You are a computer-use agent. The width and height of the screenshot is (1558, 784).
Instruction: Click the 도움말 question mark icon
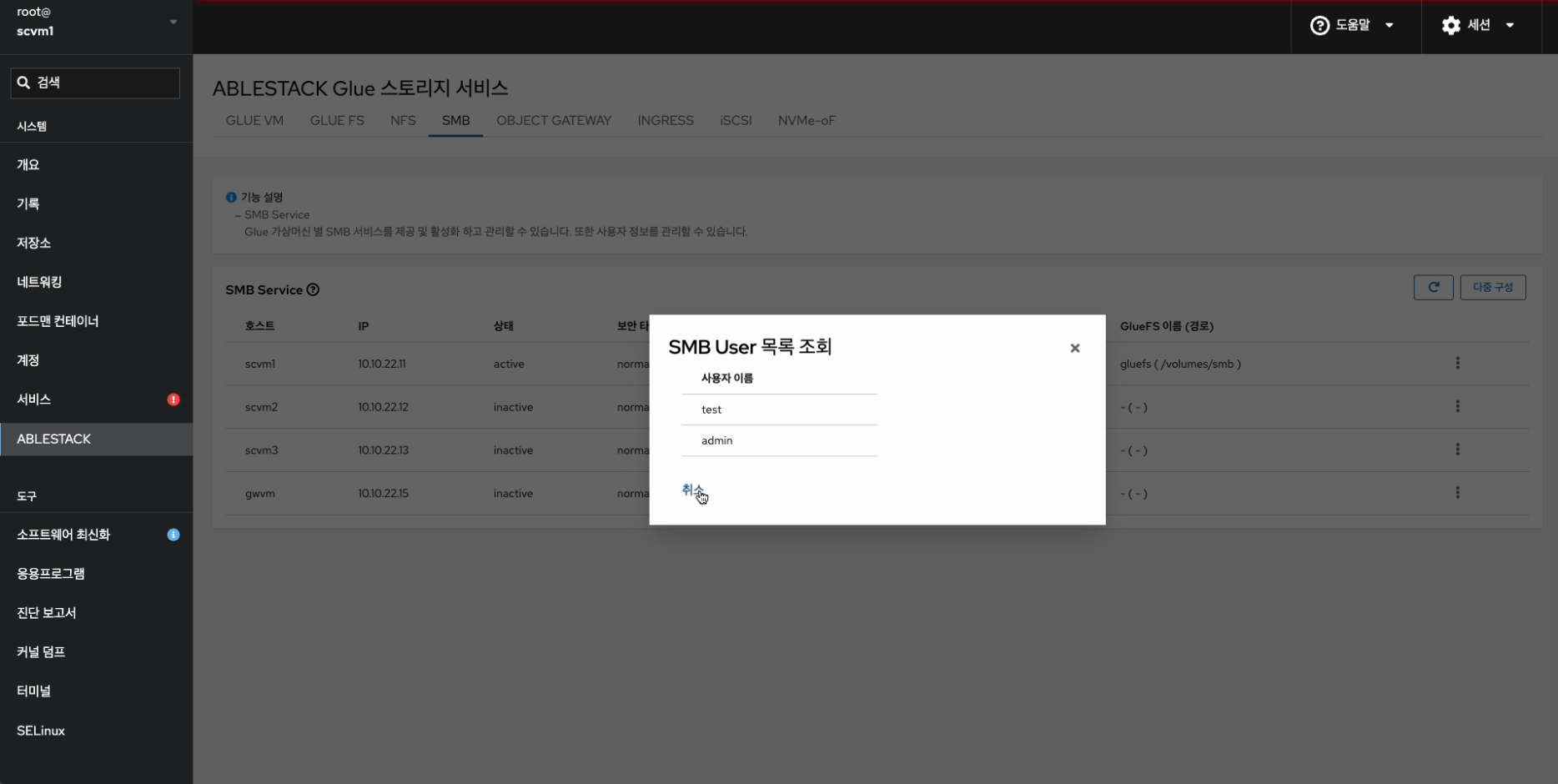pyautogui.click(x=1319, y=26)
